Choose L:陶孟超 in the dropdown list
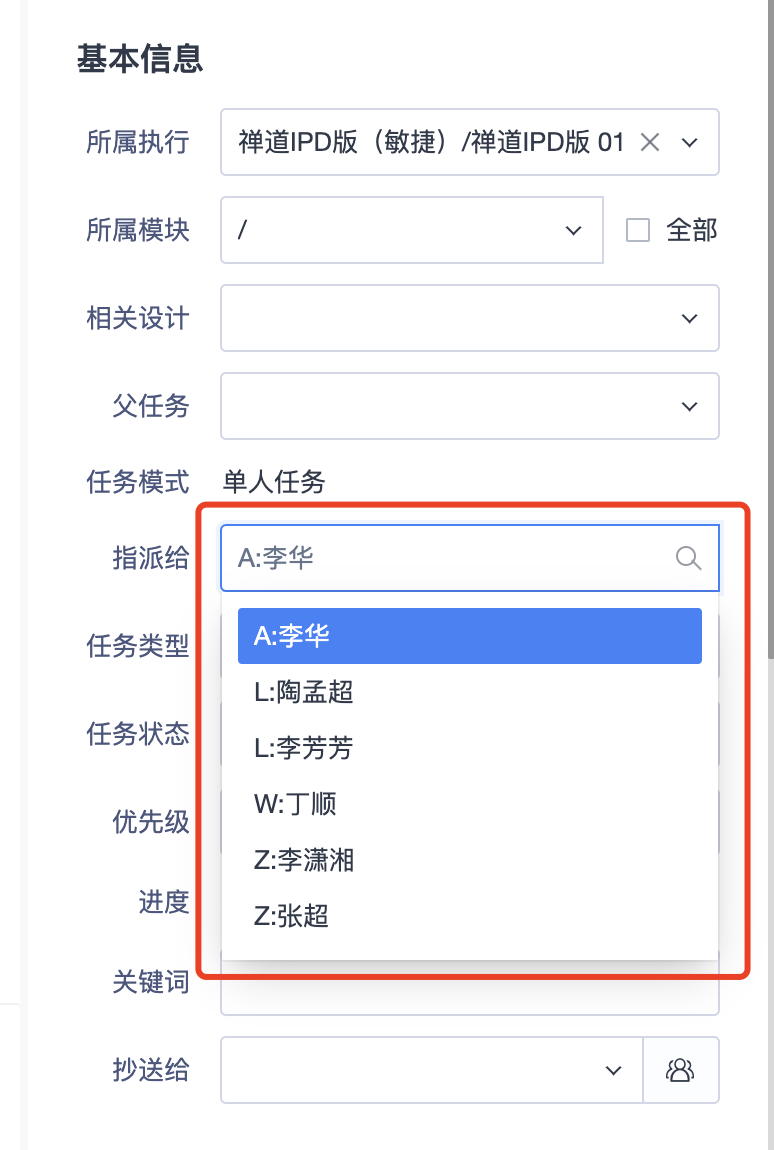 click(x=470, y=692)
